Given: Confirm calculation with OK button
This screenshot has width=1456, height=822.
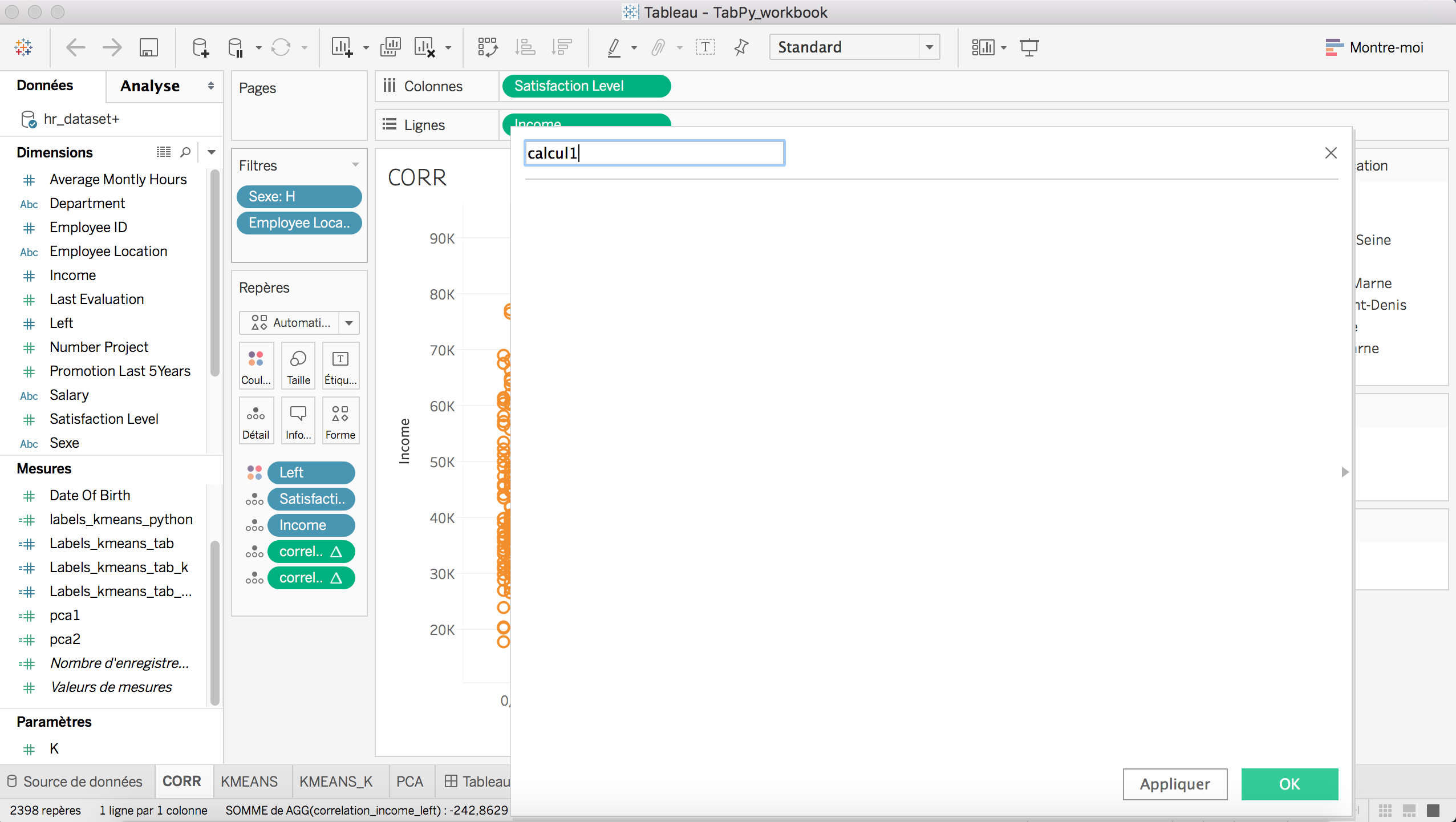Looking at the screenshot, I should tap(1289, 784).
